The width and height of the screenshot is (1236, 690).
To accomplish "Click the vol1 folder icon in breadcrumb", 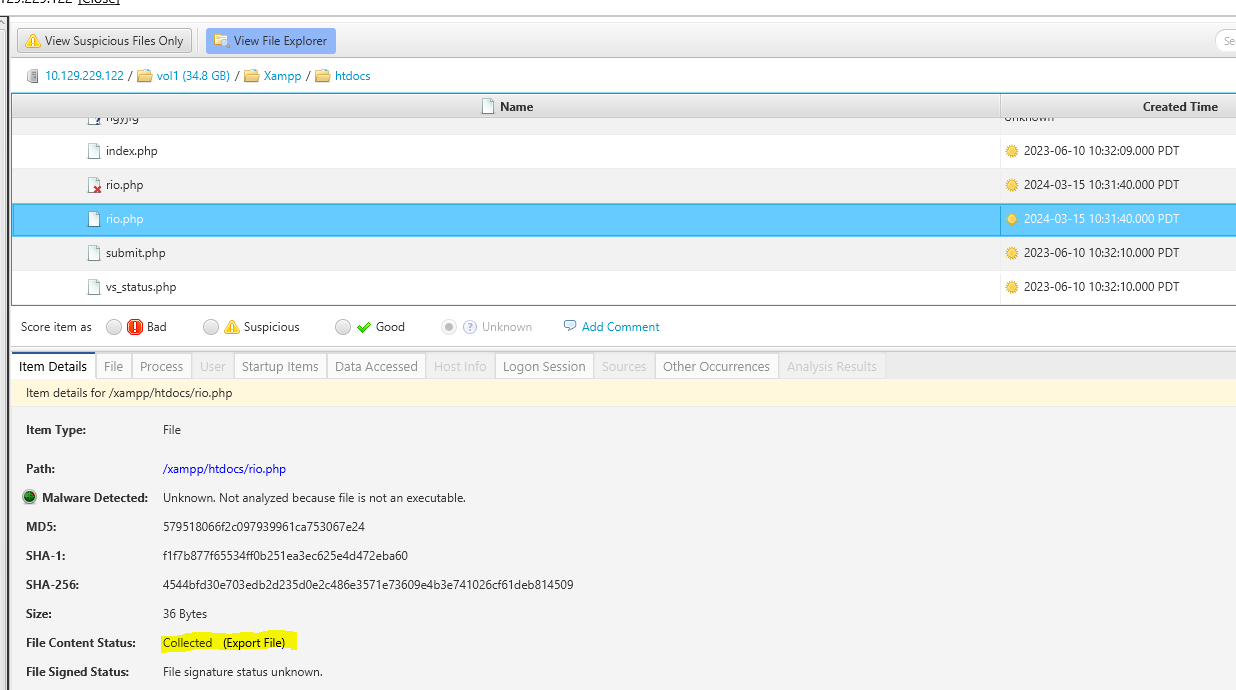I will [145, 76].
